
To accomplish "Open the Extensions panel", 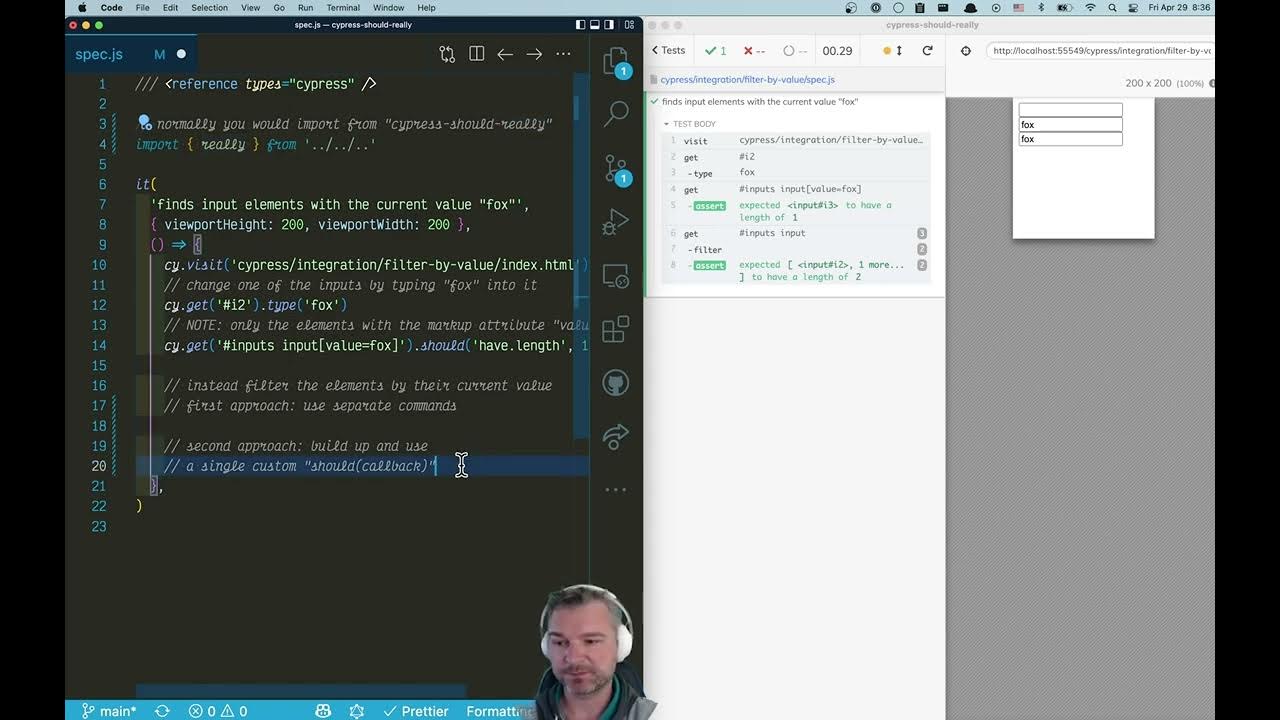I will pos(616,329).
